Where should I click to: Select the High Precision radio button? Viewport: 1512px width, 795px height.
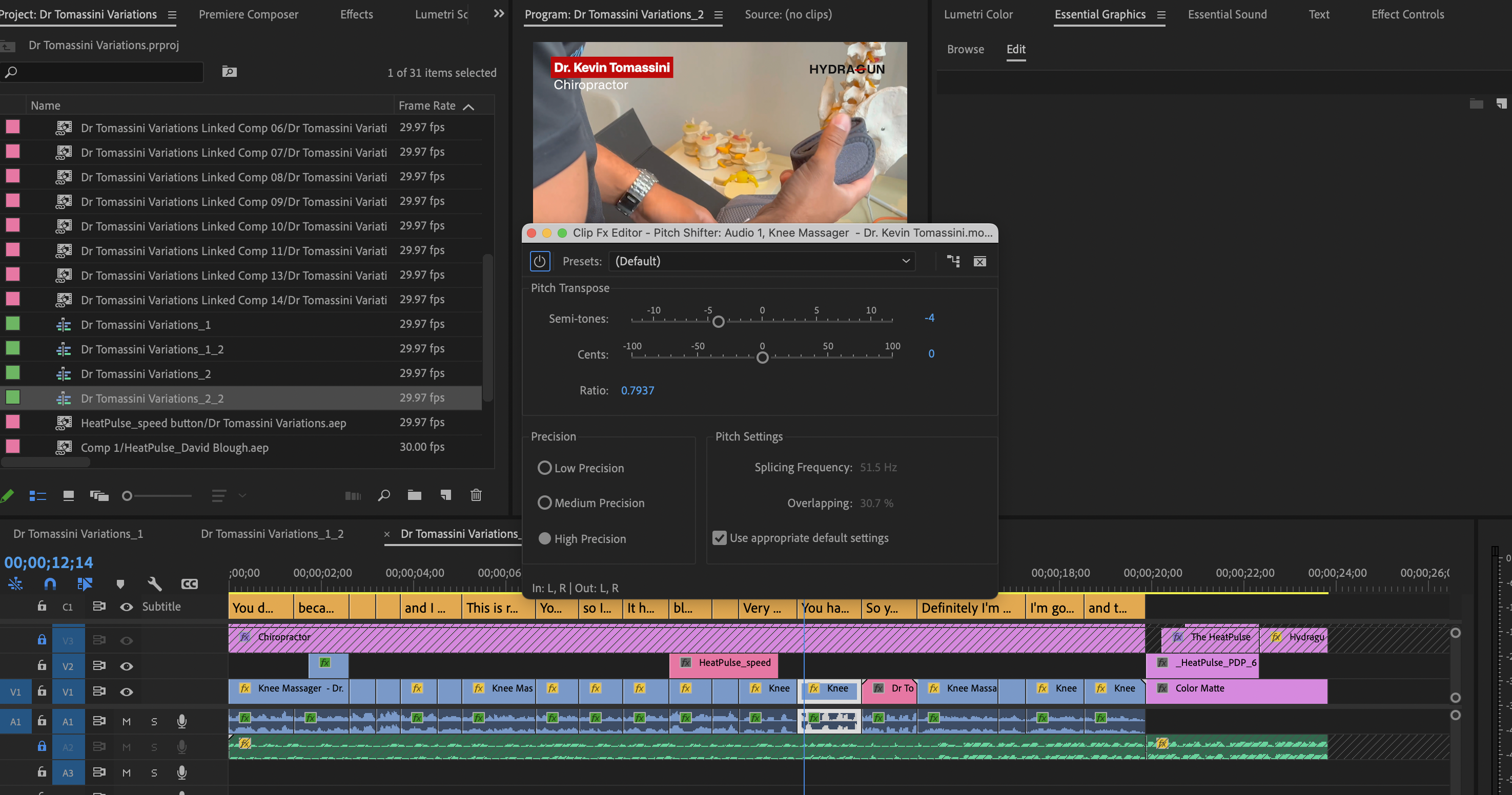(x=545, y=538)
